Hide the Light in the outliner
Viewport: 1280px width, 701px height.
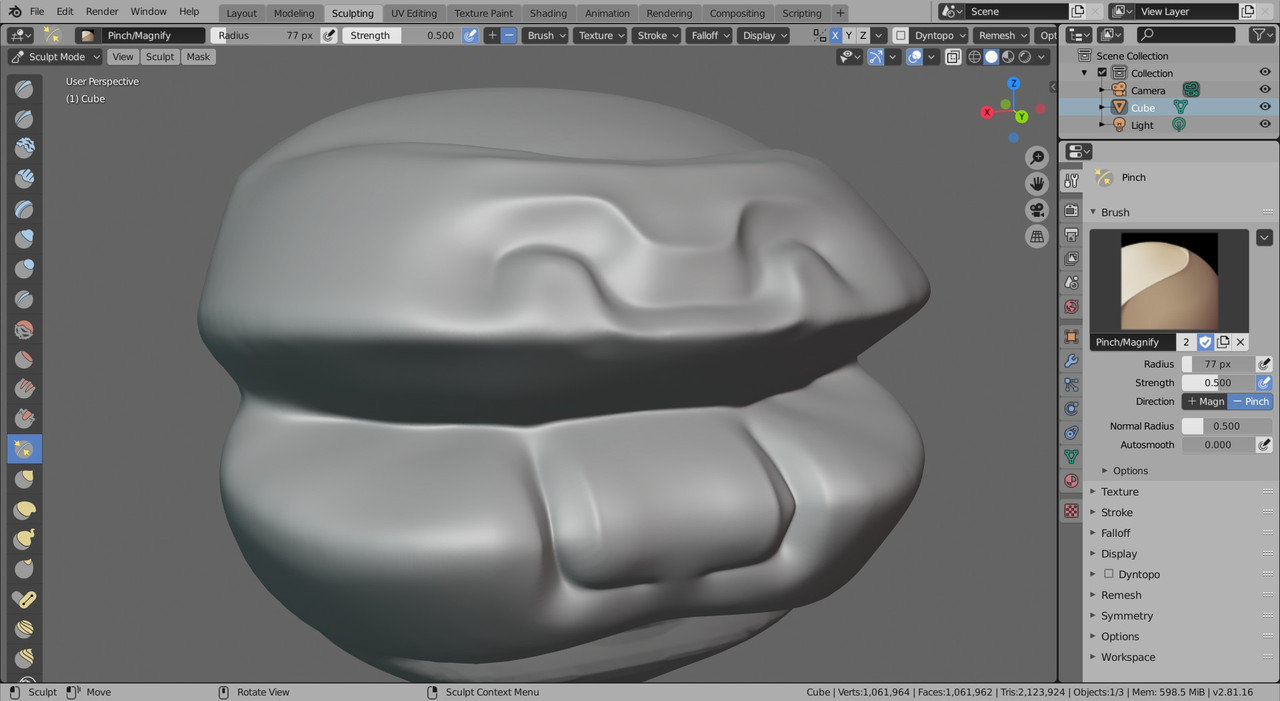coord(1265,125)
